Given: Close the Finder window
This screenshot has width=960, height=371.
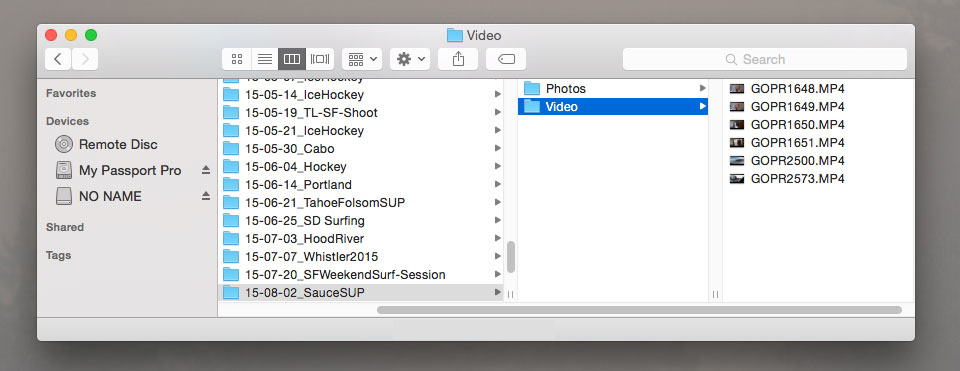Looking at the screenshot, I should pyautogui.click(x=51, y=36).
